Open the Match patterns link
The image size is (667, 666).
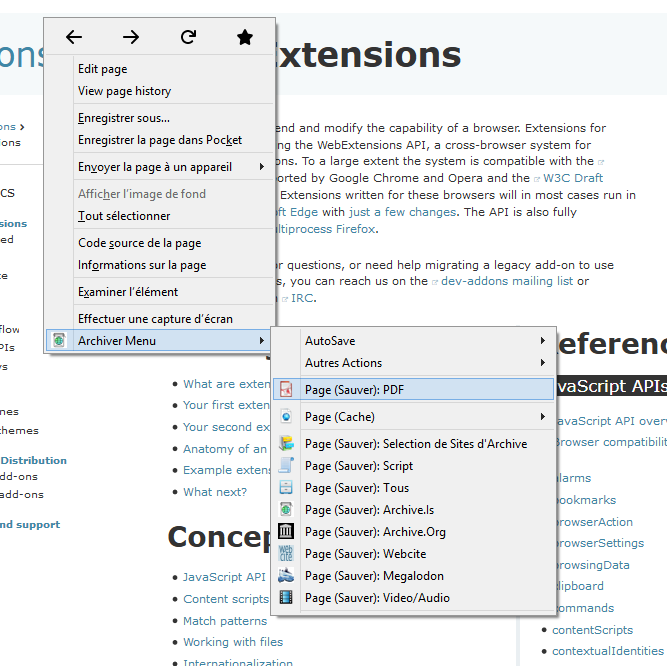tap(225, 621)
